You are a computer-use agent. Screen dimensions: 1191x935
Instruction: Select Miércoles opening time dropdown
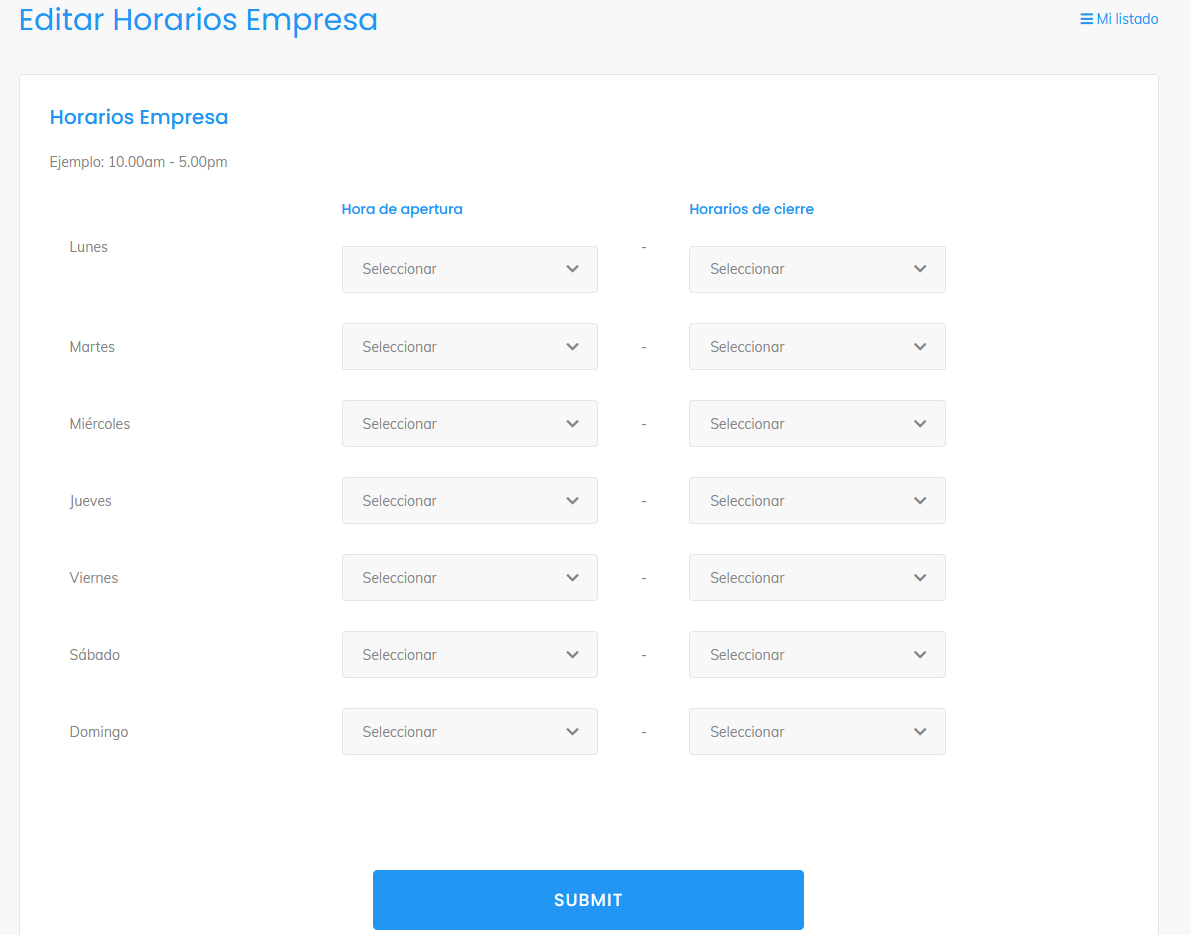(469, 424)
